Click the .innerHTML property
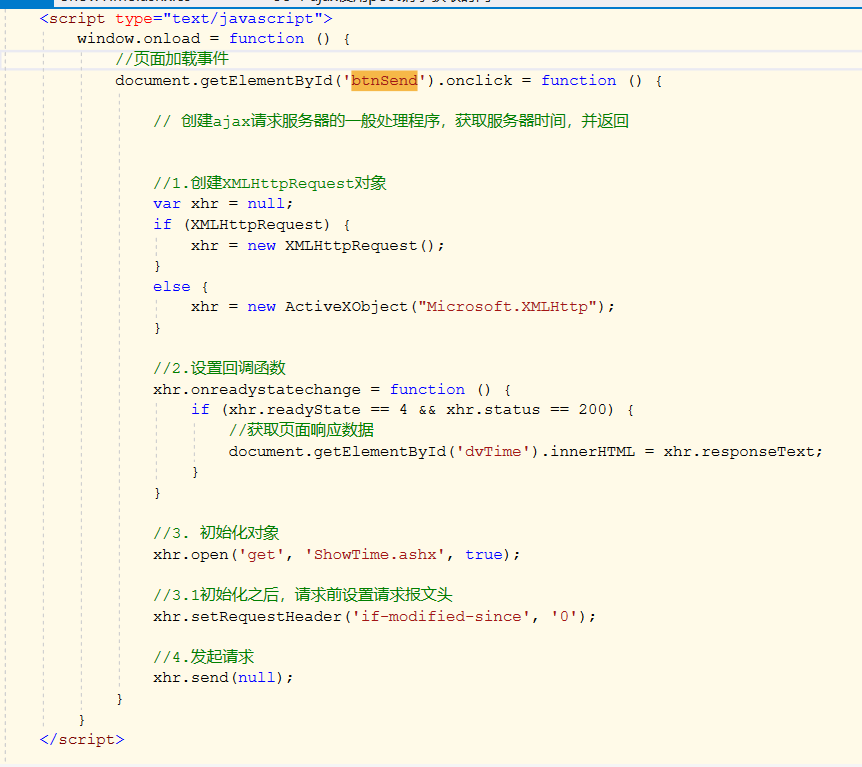The height and width of the screenshot is (767, 862). 588,452
